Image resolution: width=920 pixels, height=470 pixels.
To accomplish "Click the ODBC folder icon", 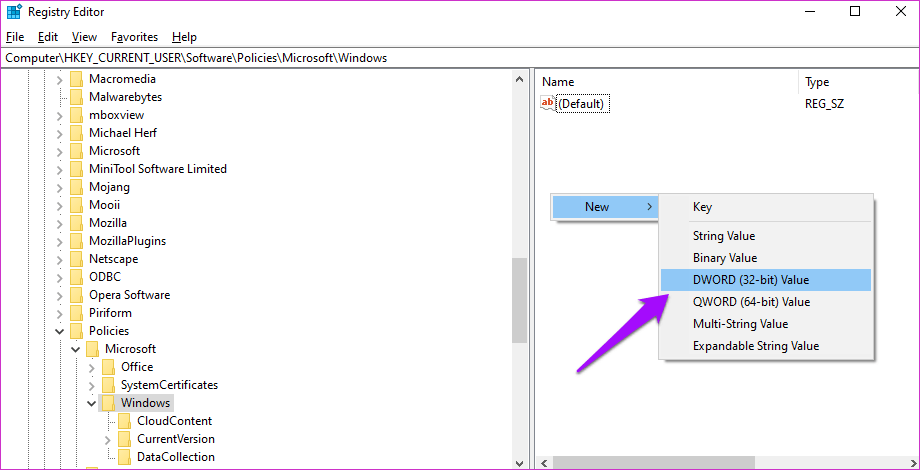I will (x=76, y=277).
